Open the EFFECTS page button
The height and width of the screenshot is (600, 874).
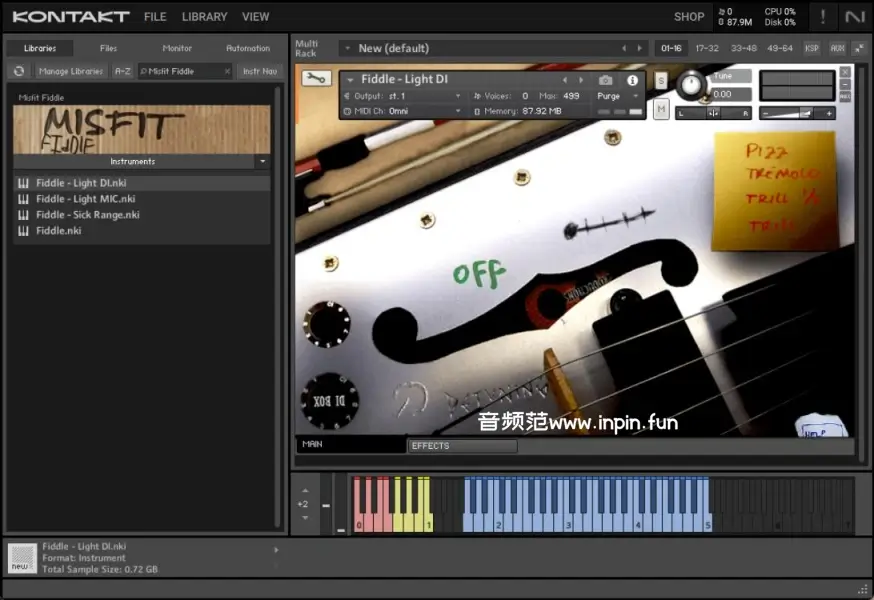(461, 446)
